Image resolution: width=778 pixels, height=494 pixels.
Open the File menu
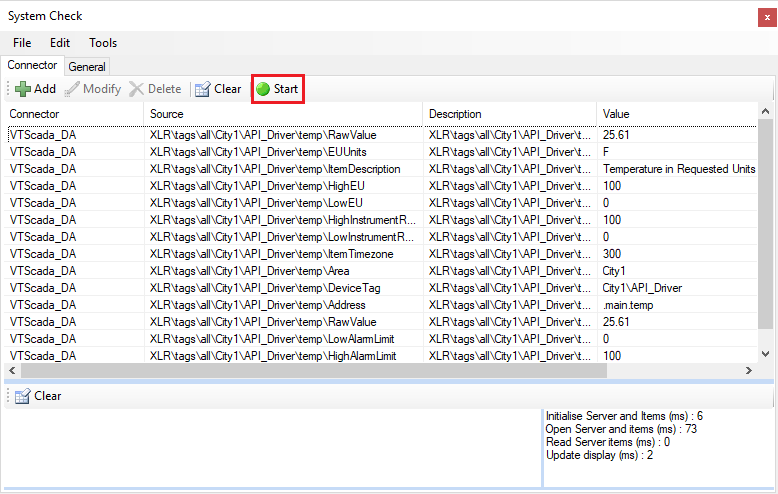22,43
